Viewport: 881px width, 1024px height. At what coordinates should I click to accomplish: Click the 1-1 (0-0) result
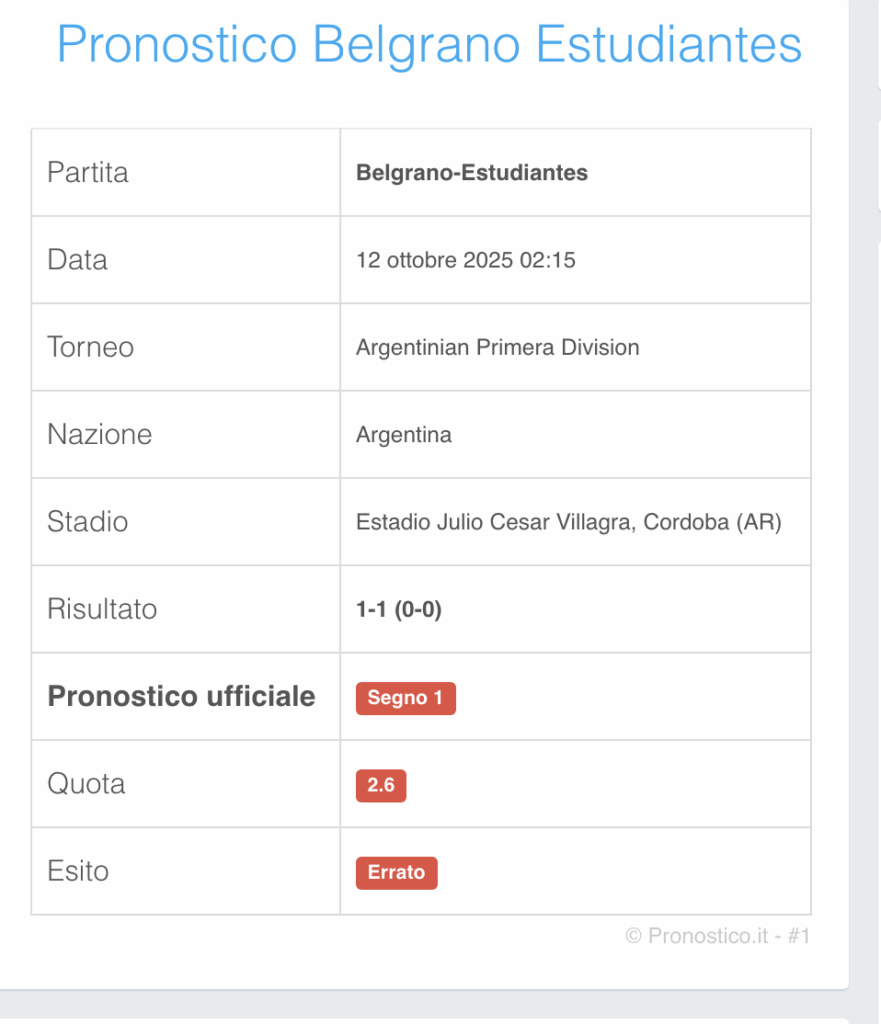399,610
